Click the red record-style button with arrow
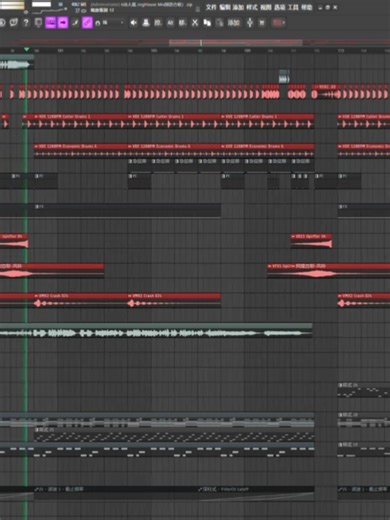The image size is (390, 520). [278, 23]
